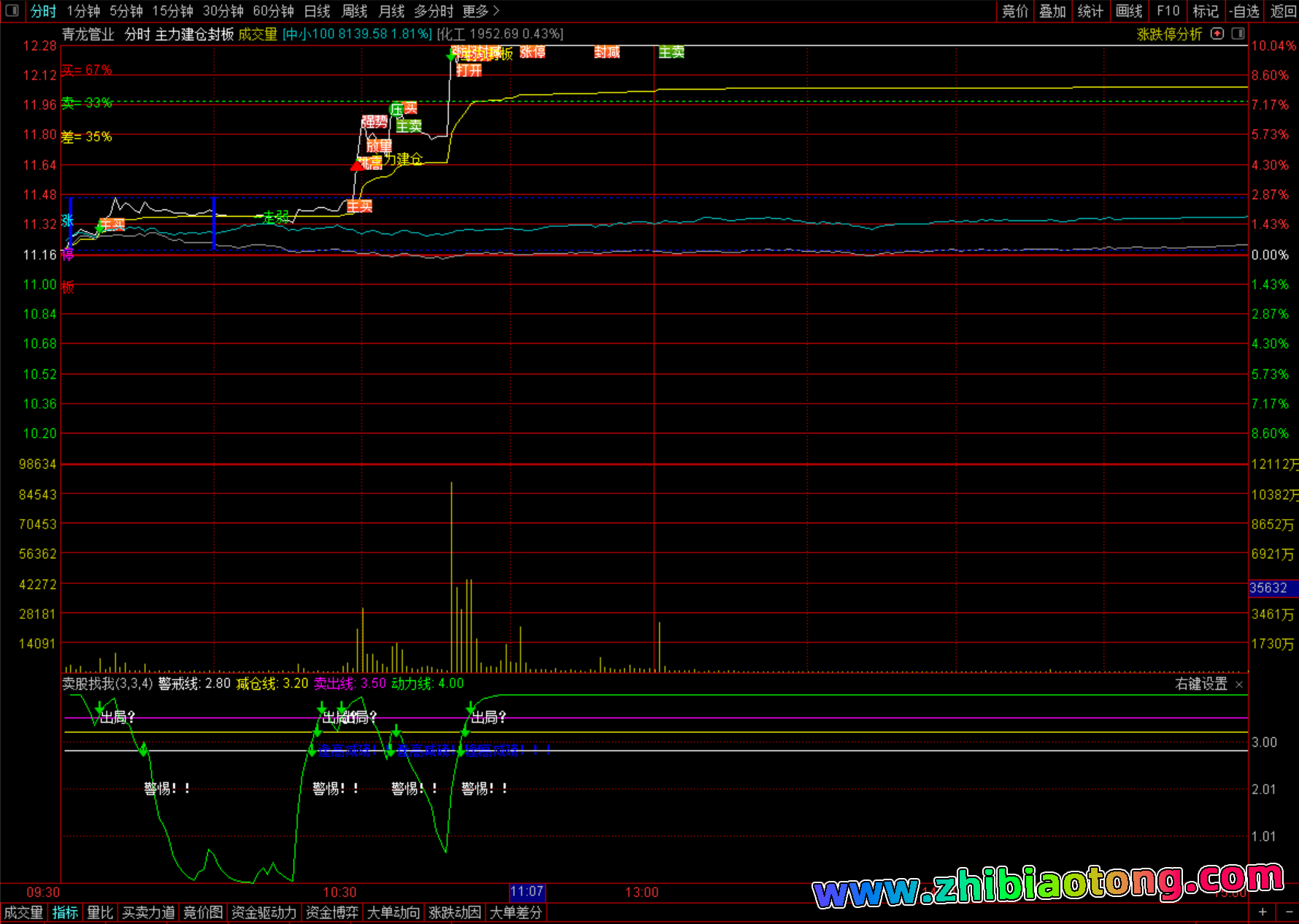Click the 打开 signal marker on chart

pos(469,71)
